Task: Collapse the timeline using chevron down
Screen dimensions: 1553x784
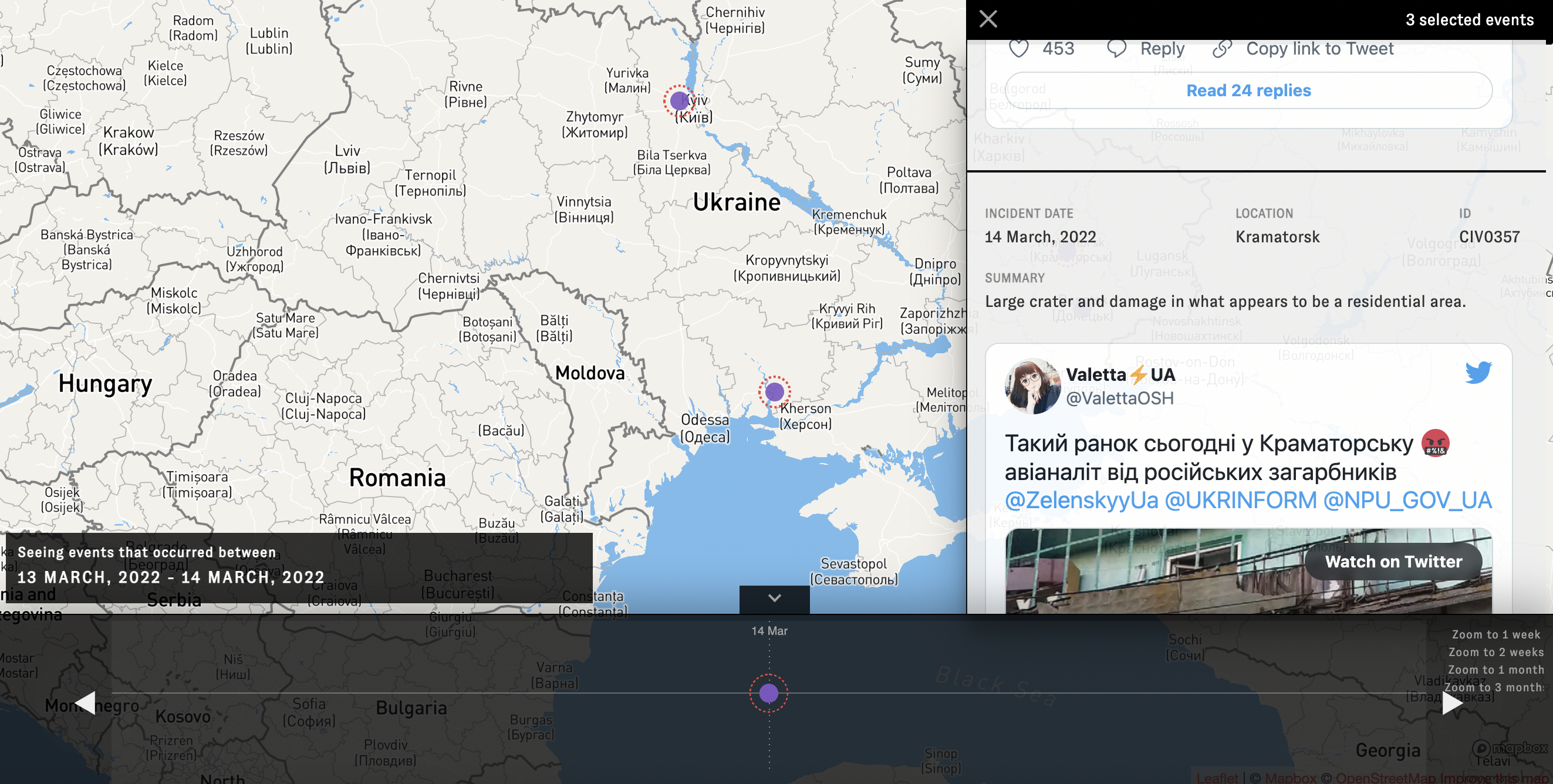Action: [x=774, y=599]
